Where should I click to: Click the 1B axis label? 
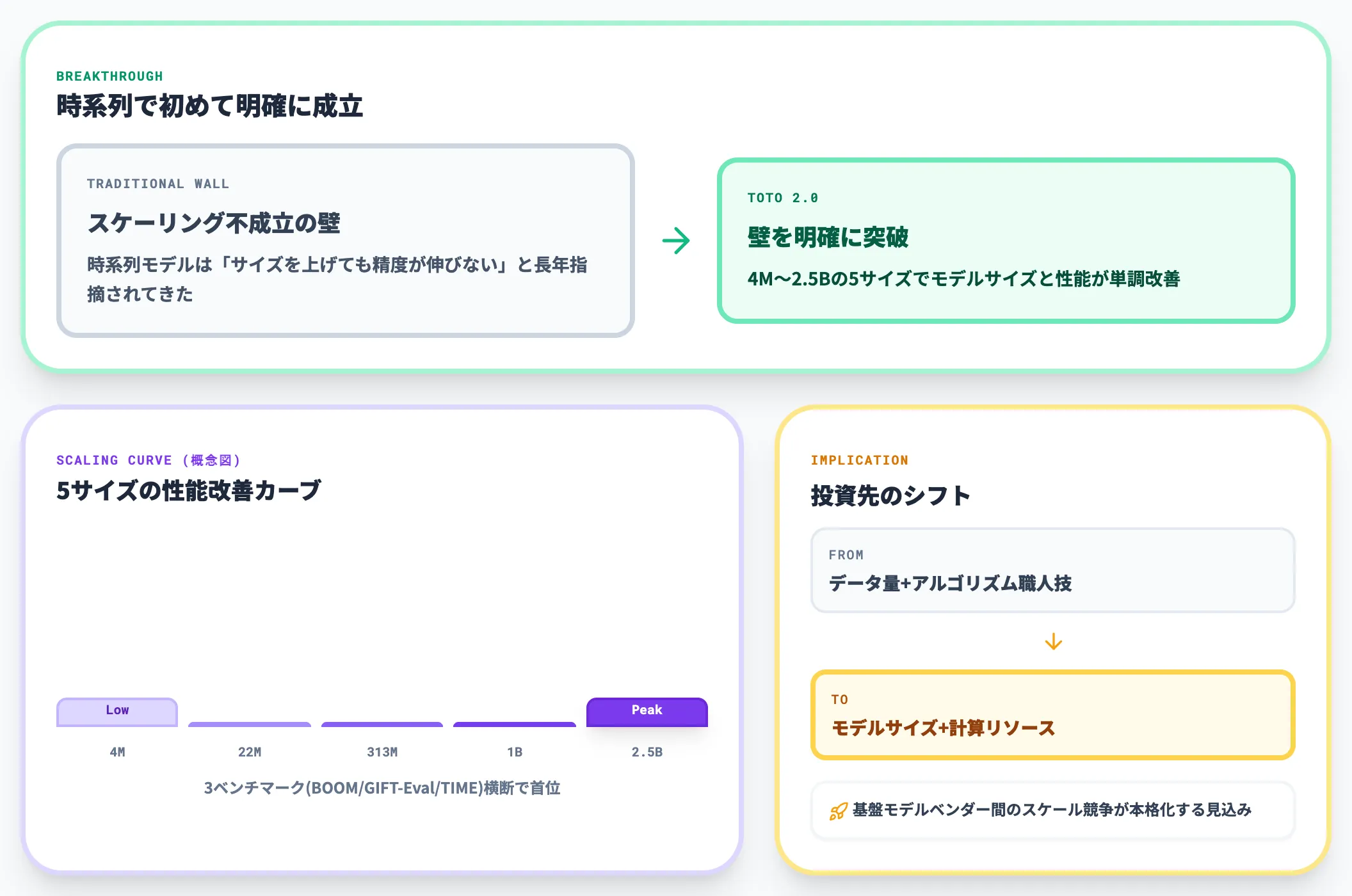(515, 752)
